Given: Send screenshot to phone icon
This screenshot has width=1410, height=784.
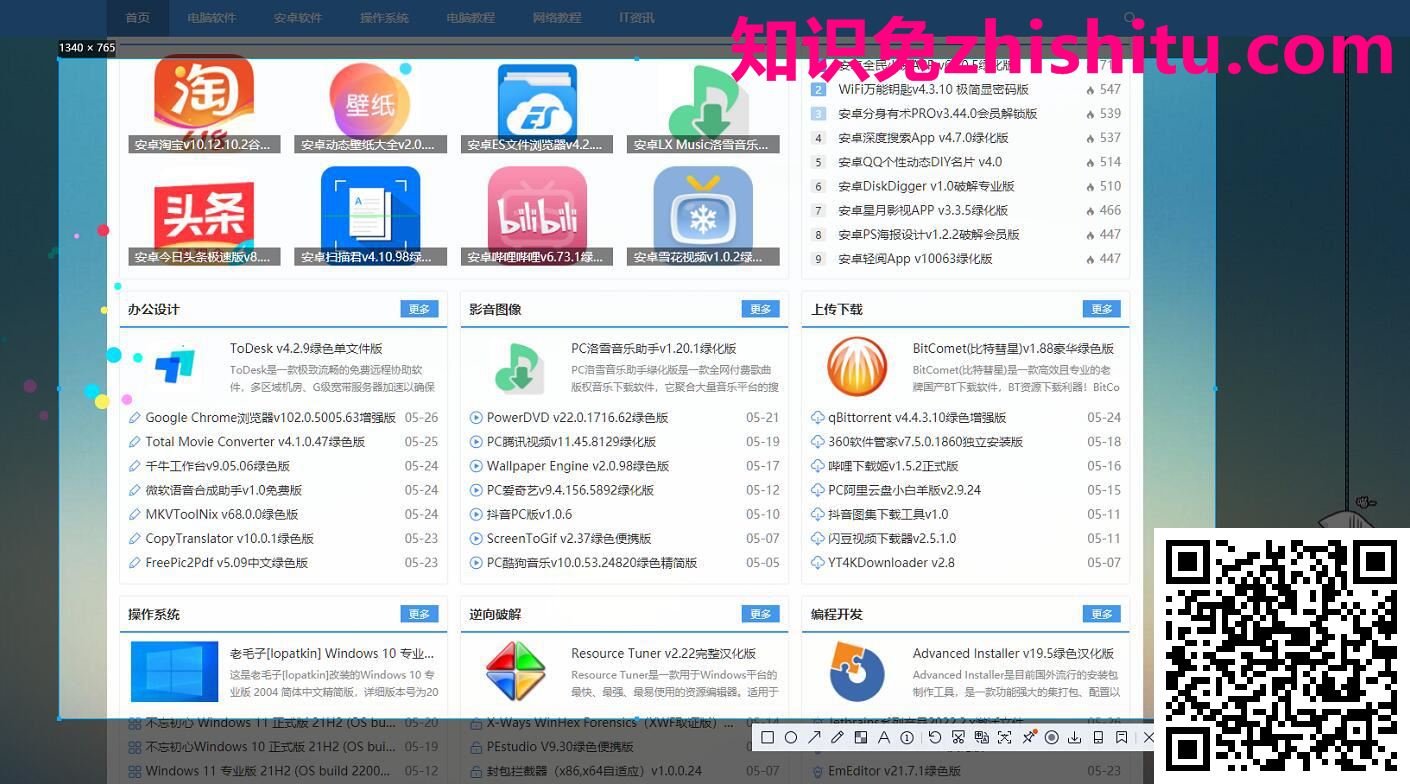Looking at the screenshot, I should (1098, 737).
